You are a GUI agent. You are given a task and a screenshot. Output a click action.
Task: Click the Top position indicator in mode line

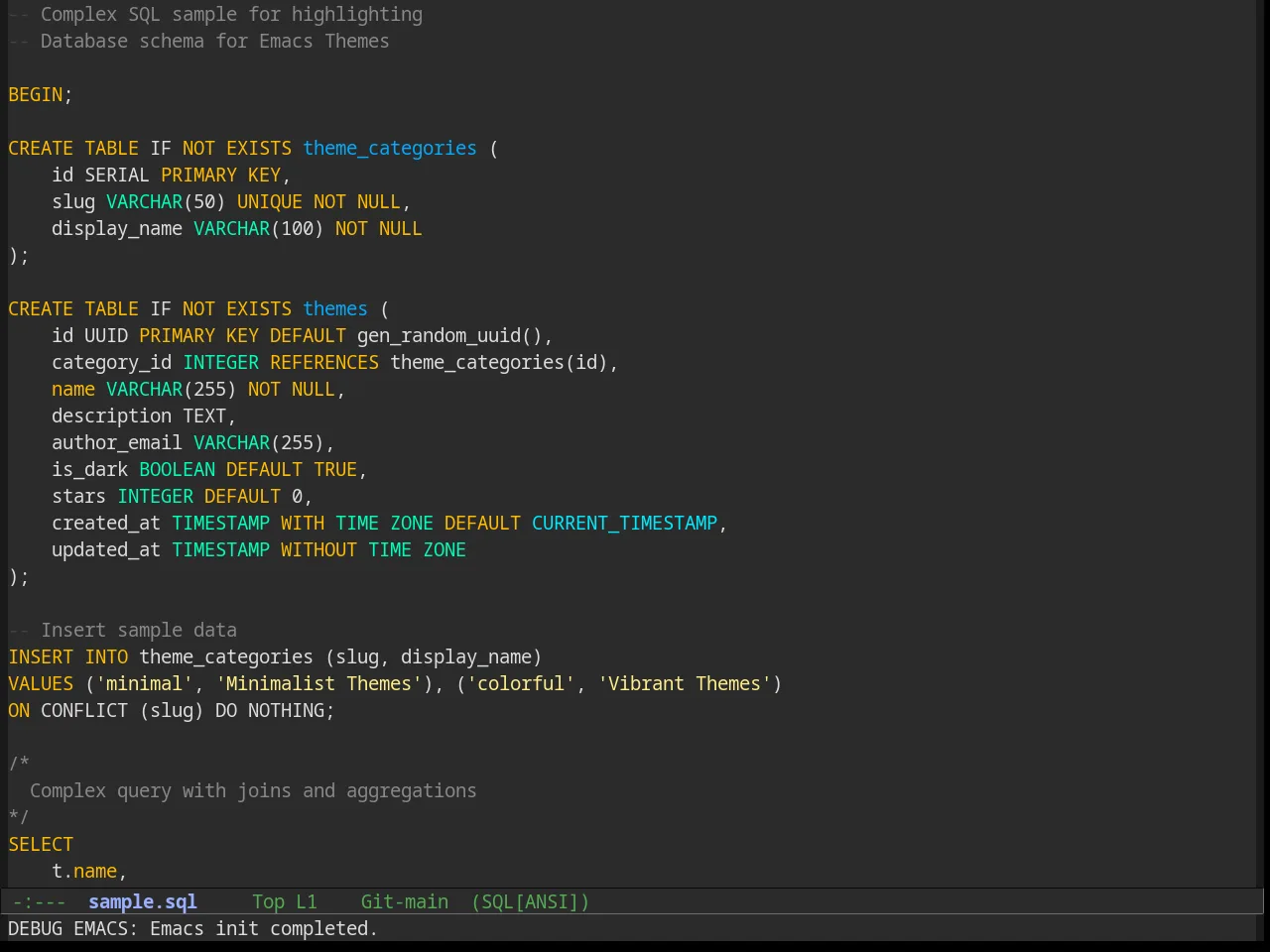click(268, 901)
